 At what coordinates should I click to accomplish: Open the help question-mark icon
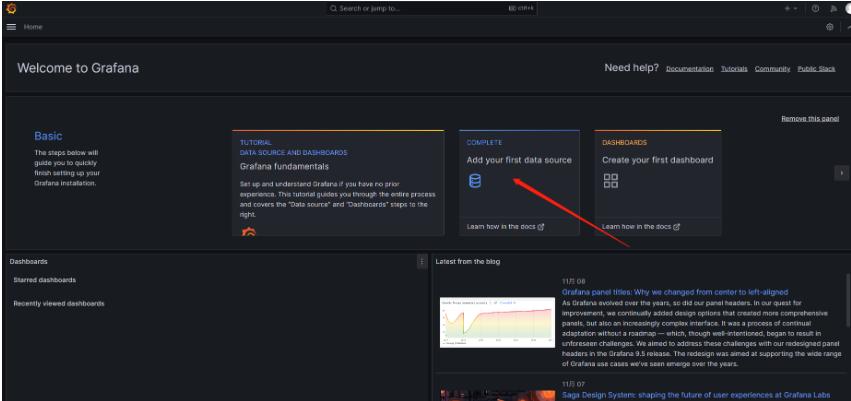[x=815, y=9]
